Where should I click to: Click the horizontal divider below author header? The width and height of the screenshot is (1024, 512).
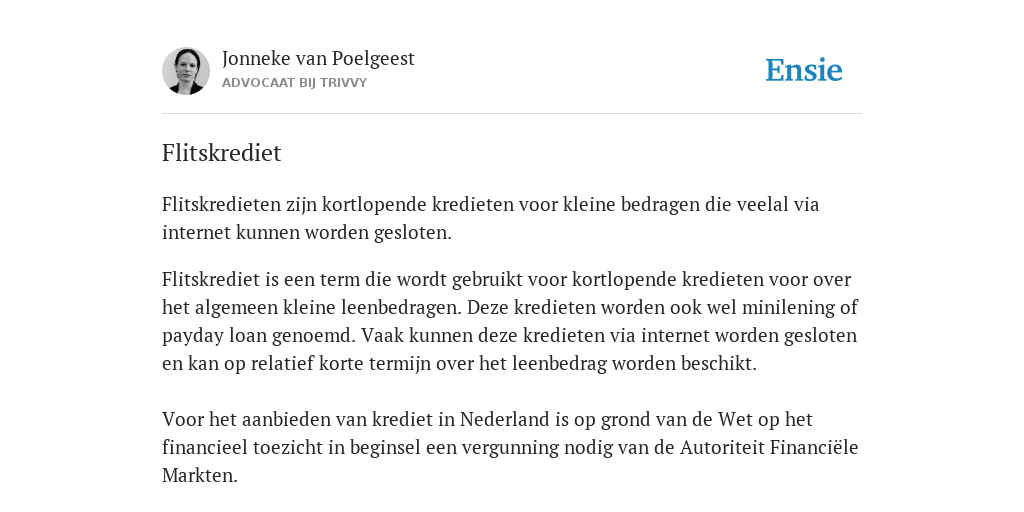pos(512,114)
